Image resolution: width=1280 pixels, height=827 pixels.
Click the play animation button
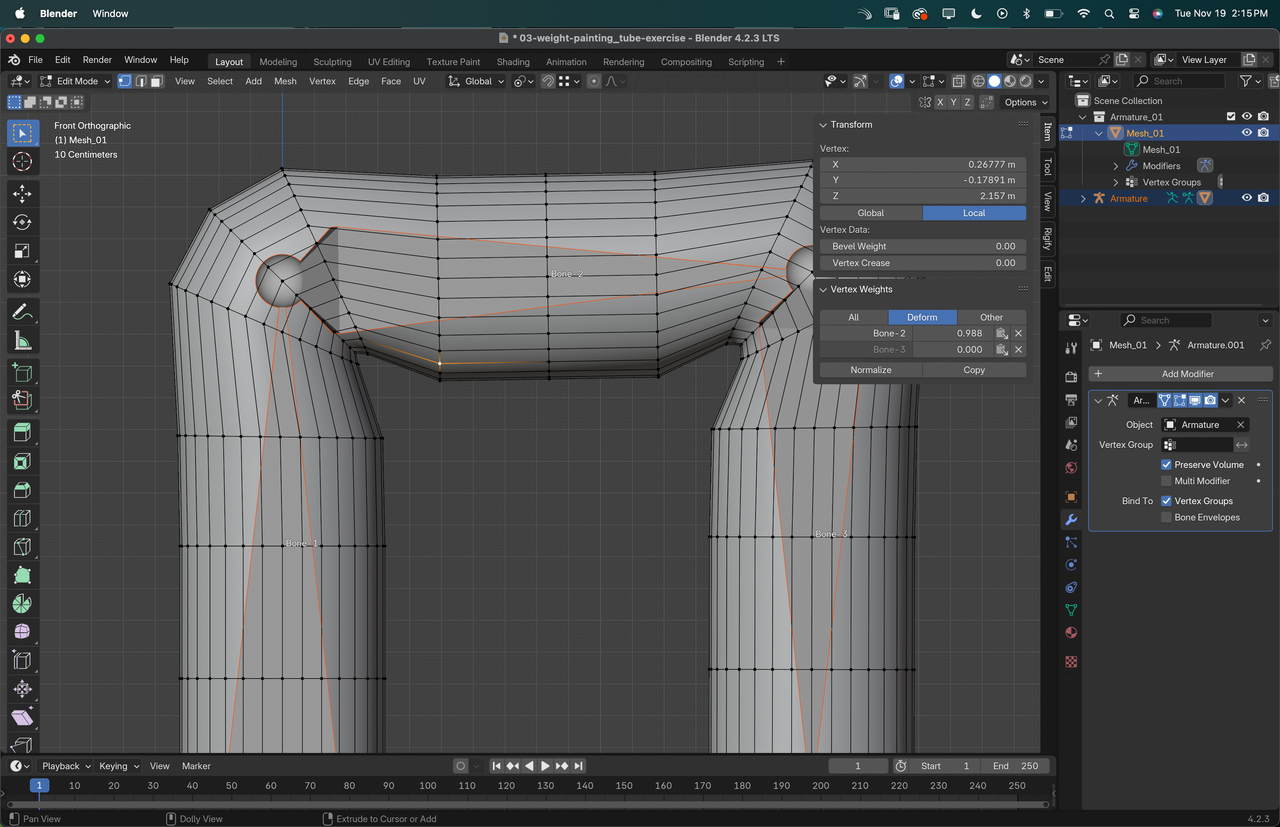point(545,766)
